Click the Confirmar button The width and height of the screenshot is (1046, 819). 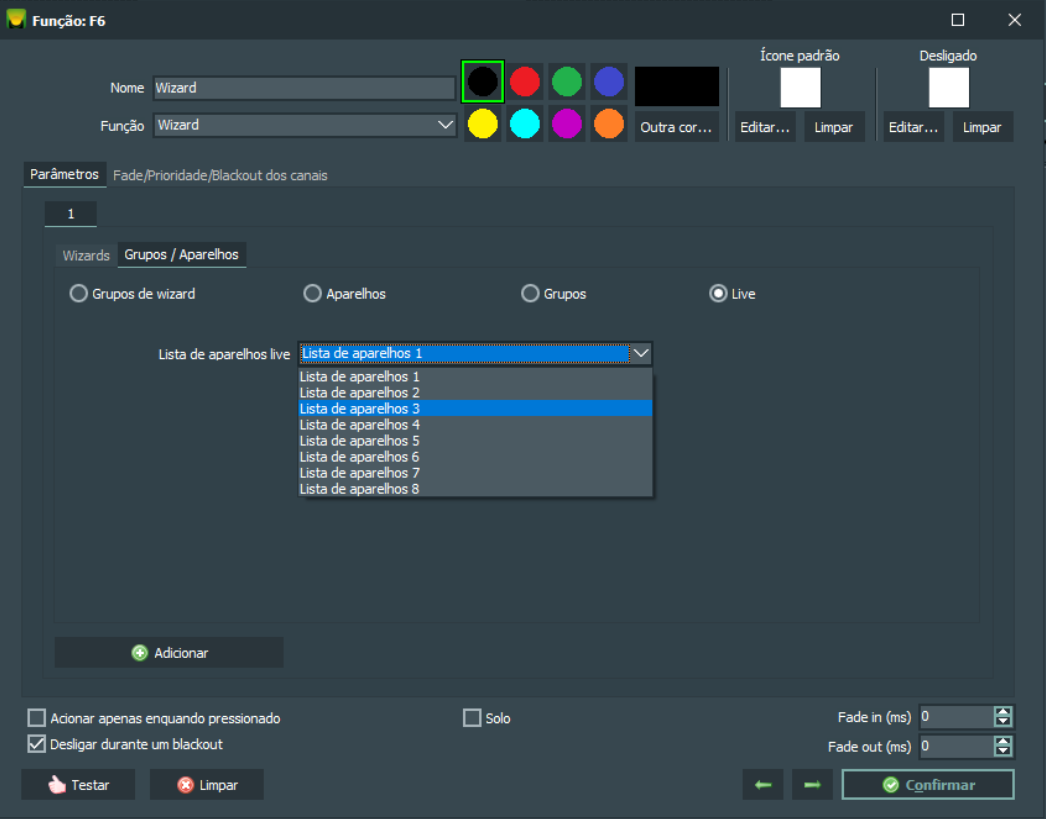928,784
